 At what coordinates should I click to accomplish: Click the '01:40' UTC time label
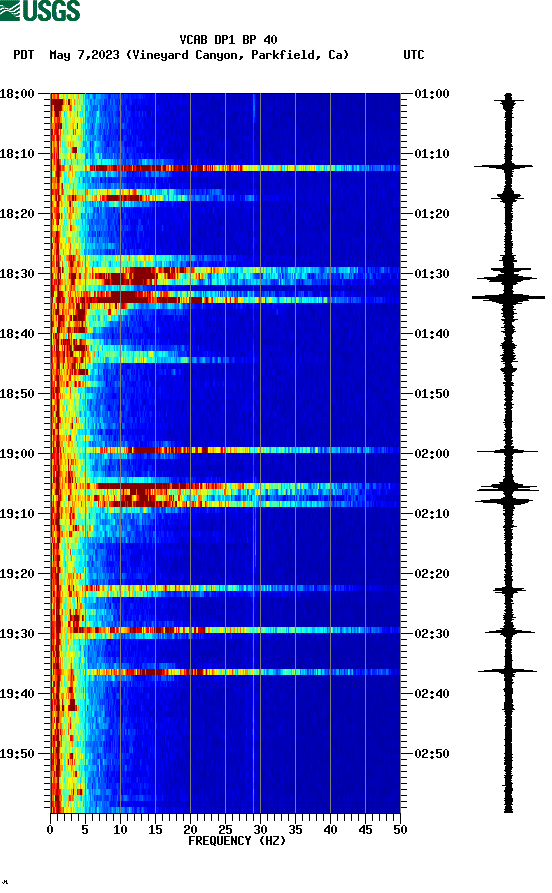[x=432, y=334]
